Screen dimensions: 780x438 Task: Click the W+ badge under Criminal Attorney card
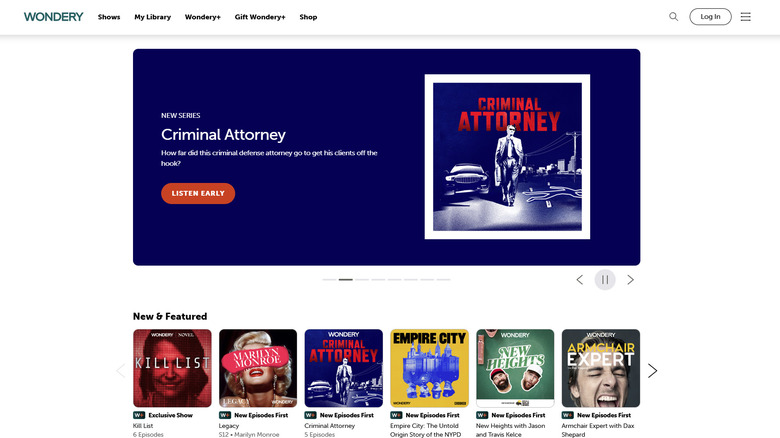click(x=310, y=415)
